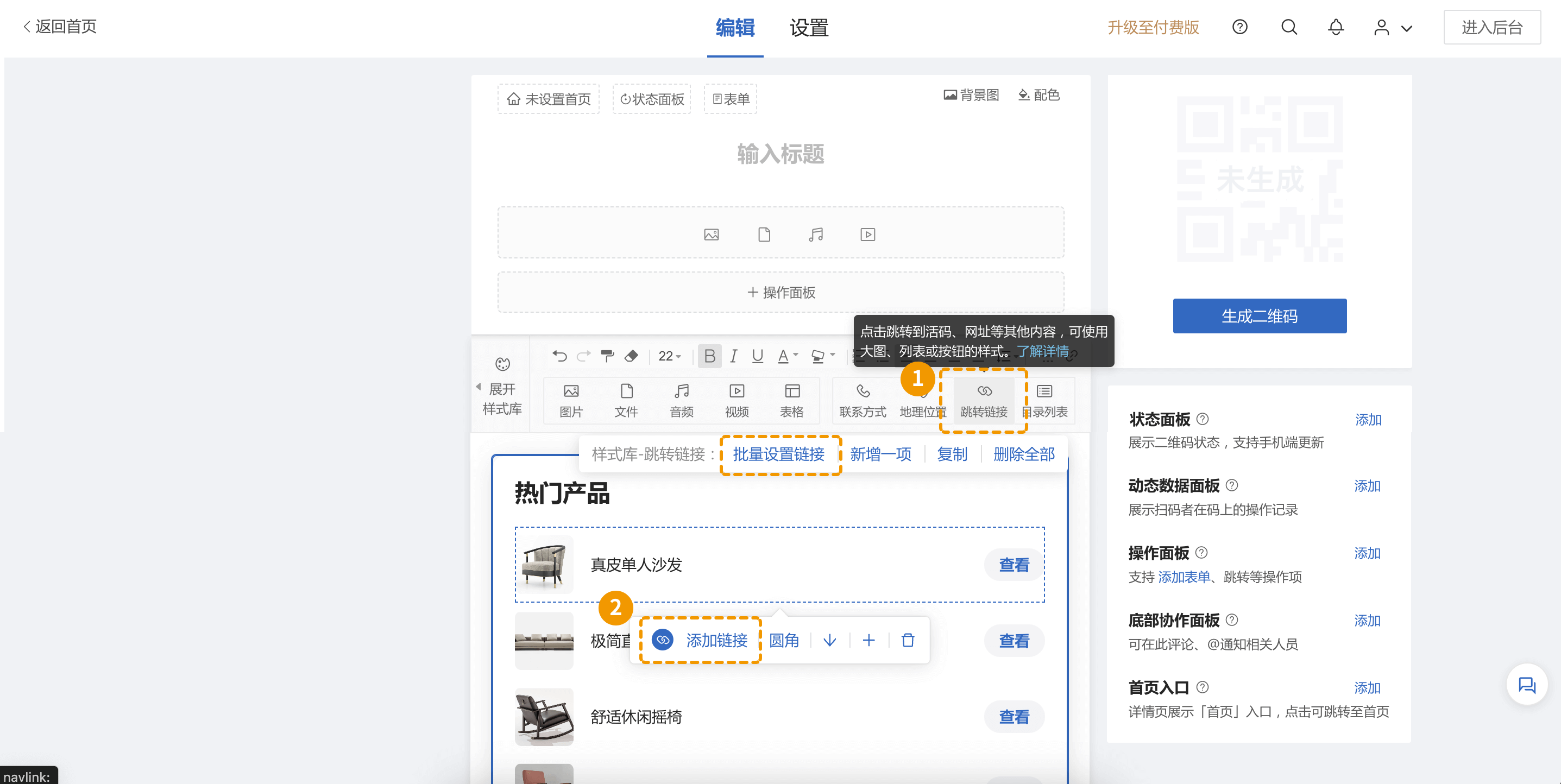Screen dimensions: 1561x784
Task: Add contact info via 联系方式 tool
Action: (x=862, y=400)
